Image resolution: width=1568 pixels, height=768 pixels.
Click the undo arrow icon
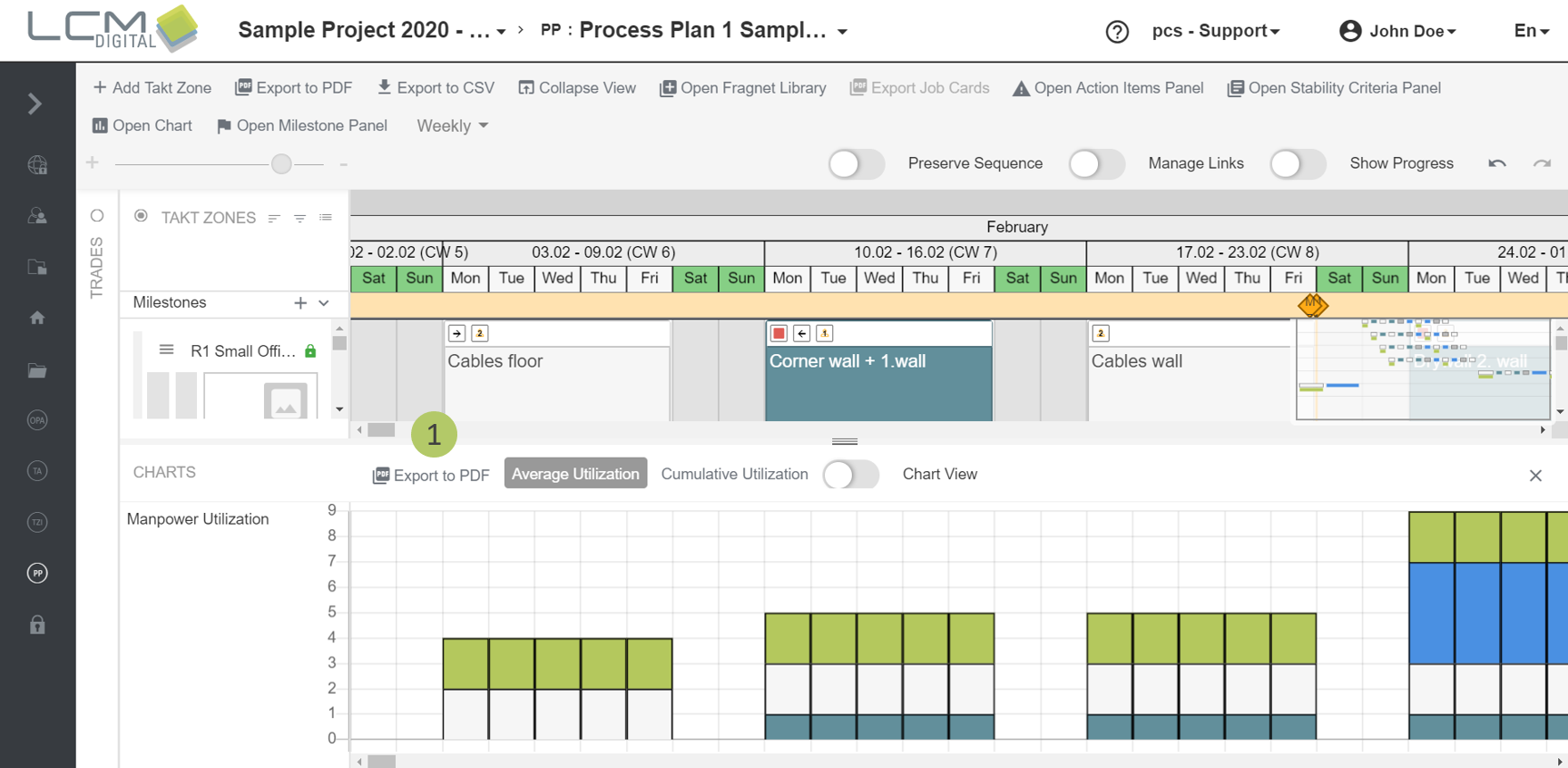pyautogui.click(x=1496, y=163)
